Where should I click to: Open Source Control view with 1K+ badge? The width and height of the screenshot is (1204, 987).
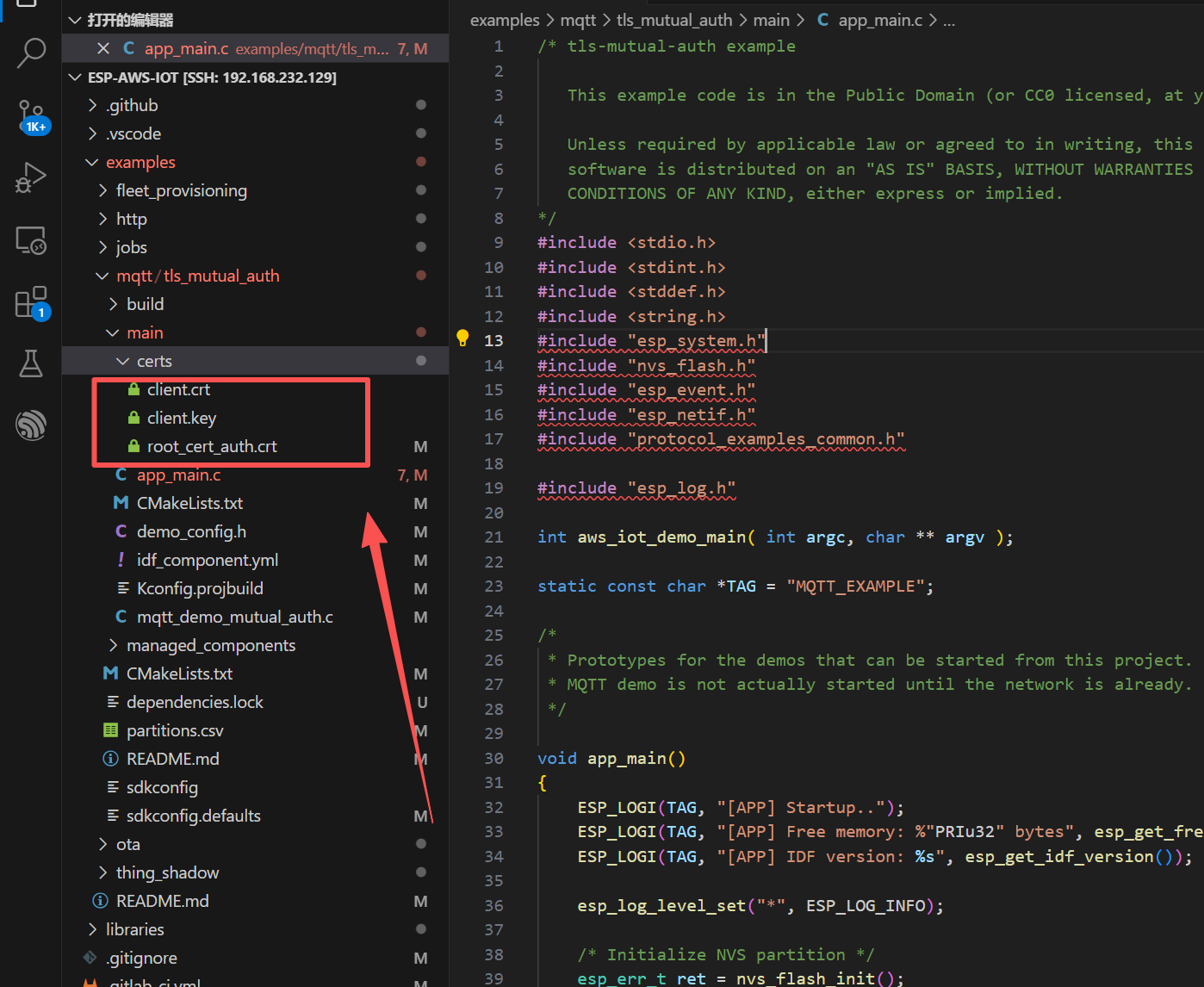pyautogui.click(x=31, y=116)
